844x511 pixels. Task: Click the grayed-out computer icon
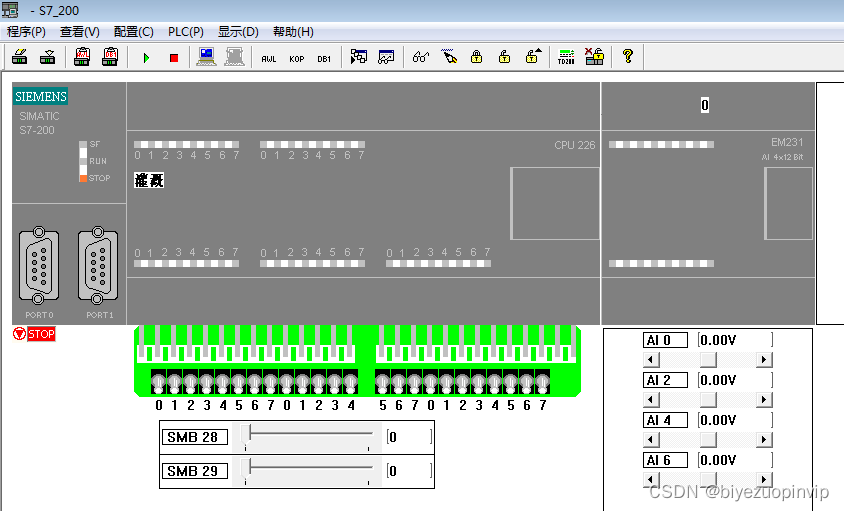(234, 57)
